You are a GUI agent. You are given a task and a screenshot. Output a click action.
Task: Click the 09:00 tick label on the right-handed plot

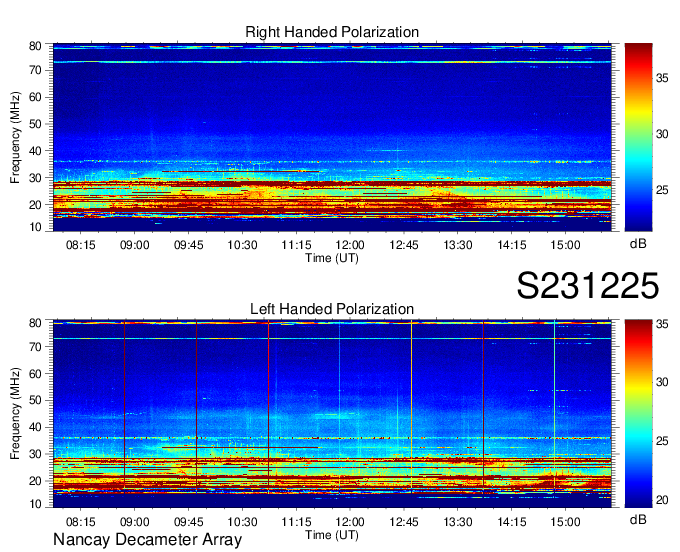point(134,245)
